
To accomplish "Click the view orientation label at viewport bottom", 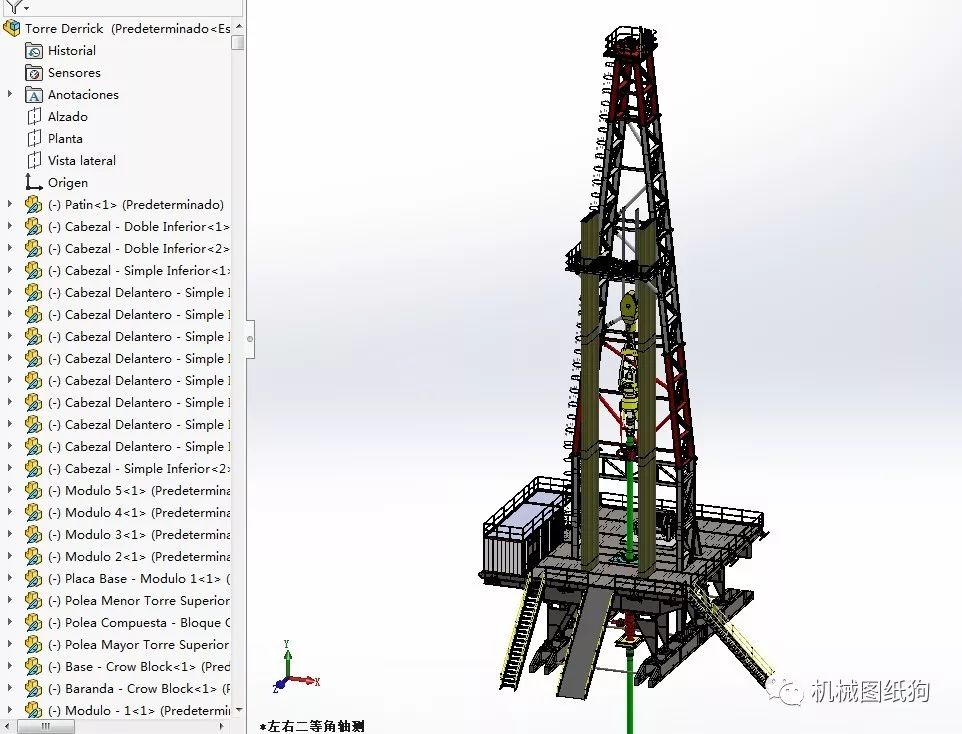I will [312, 727].
